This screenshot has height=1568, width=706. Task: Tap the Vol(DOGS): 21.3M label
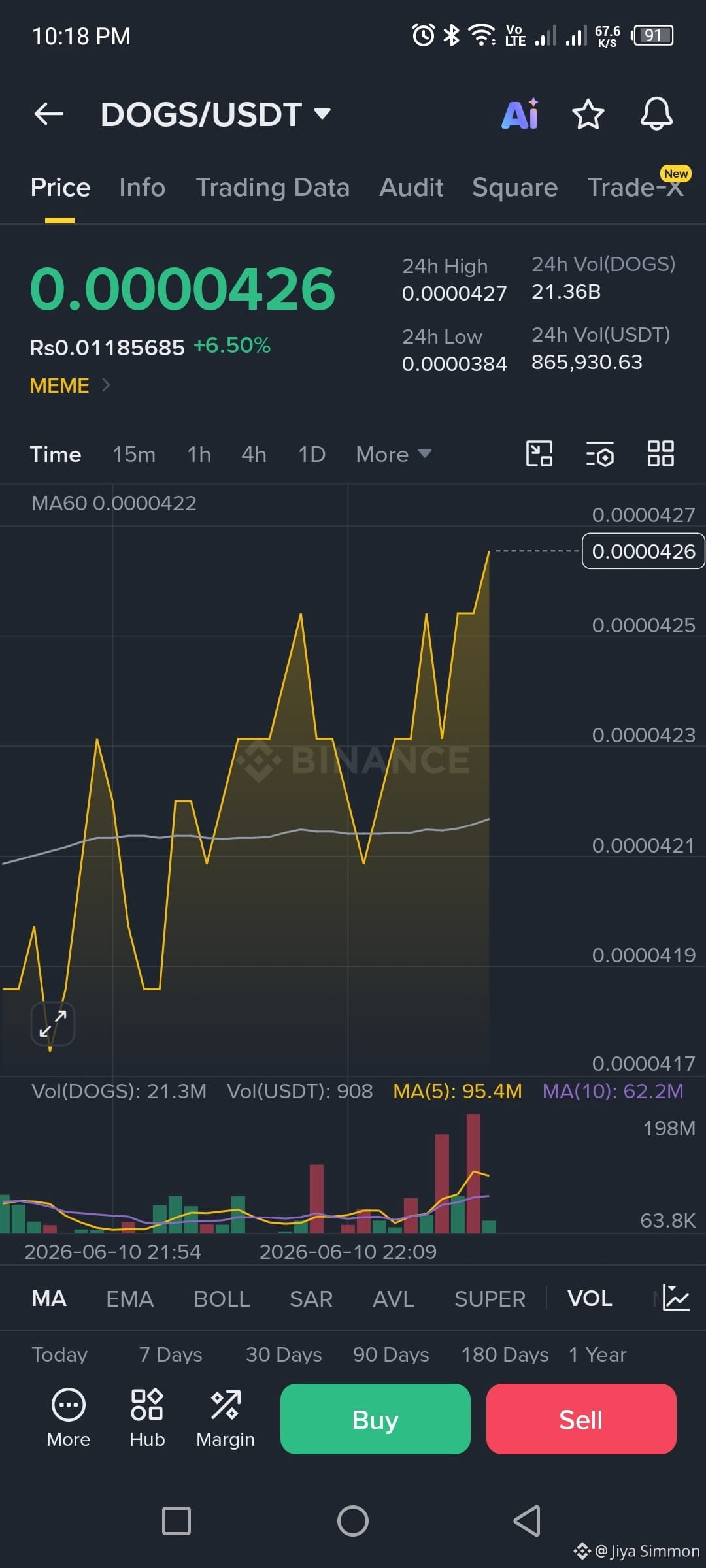click(x=119, y=1091)
